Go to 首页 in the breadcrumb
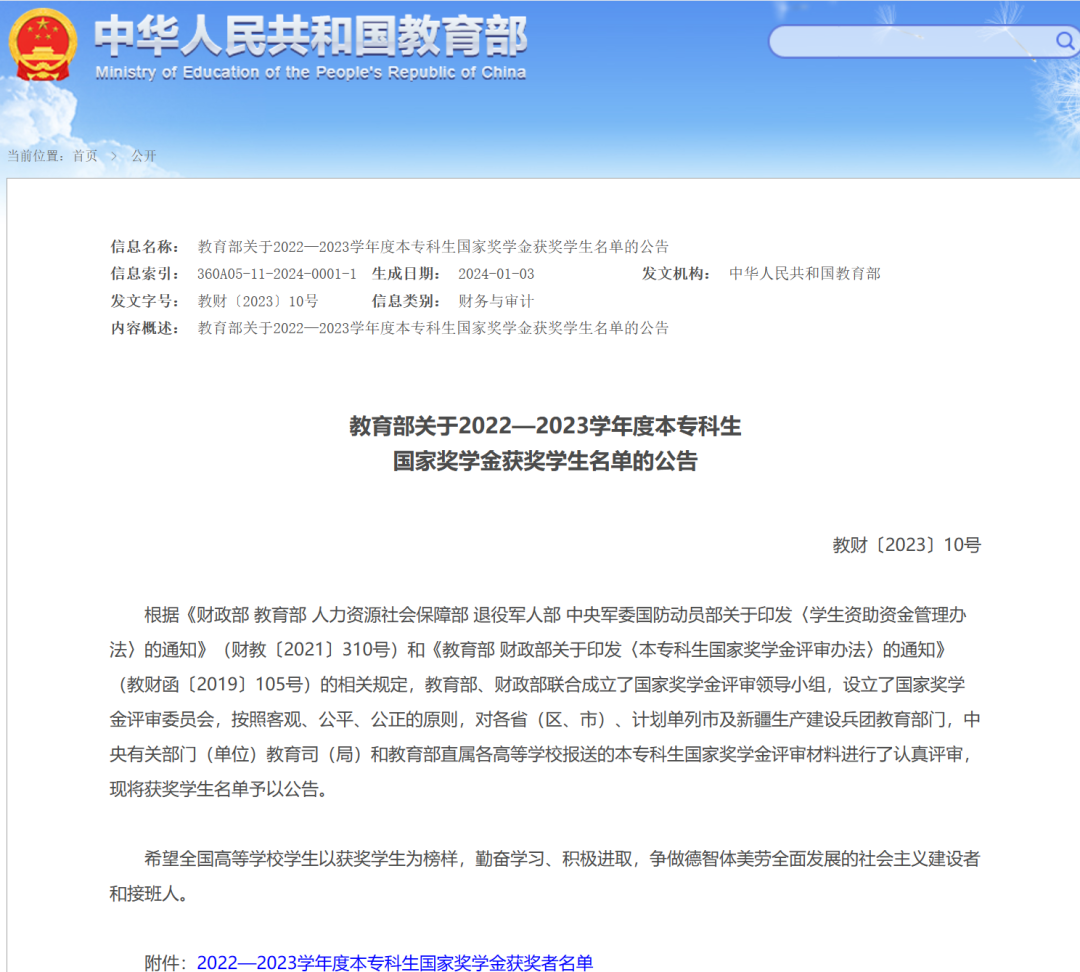Image resolution: width=1080 pixels, height=972 pixels. coord(85,156)
